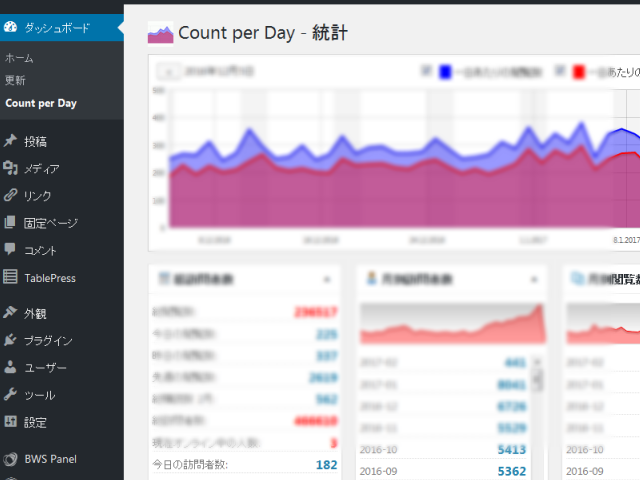
Task: Click the pages icon for 固定ページ
Action: pos(10,222)
